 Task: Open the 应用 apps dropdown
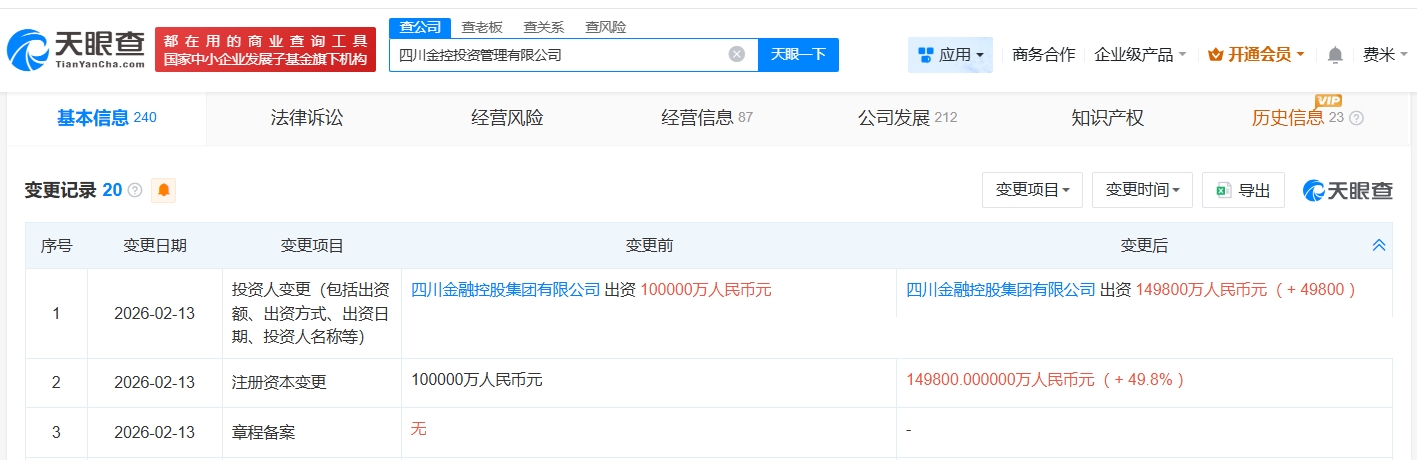[x=950, y=55]
